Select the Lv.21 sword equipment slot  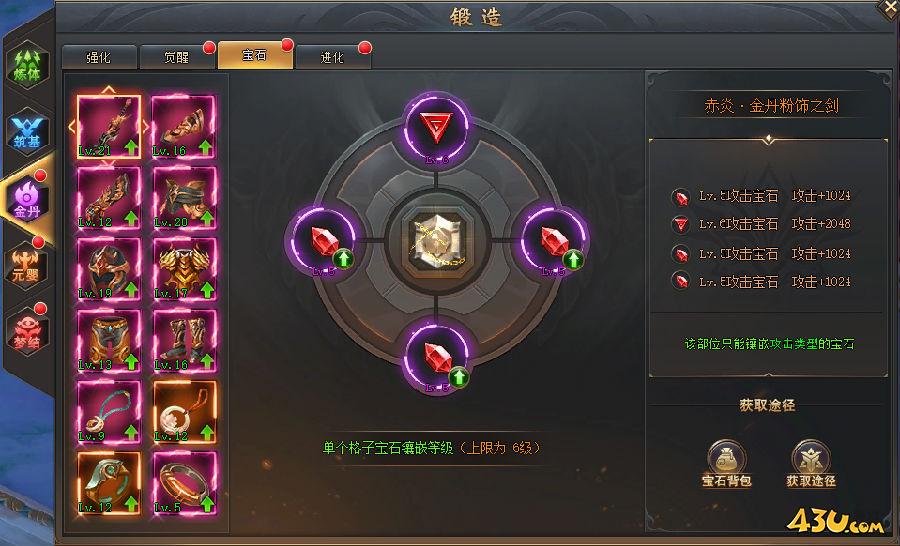[x=109, y=127]
